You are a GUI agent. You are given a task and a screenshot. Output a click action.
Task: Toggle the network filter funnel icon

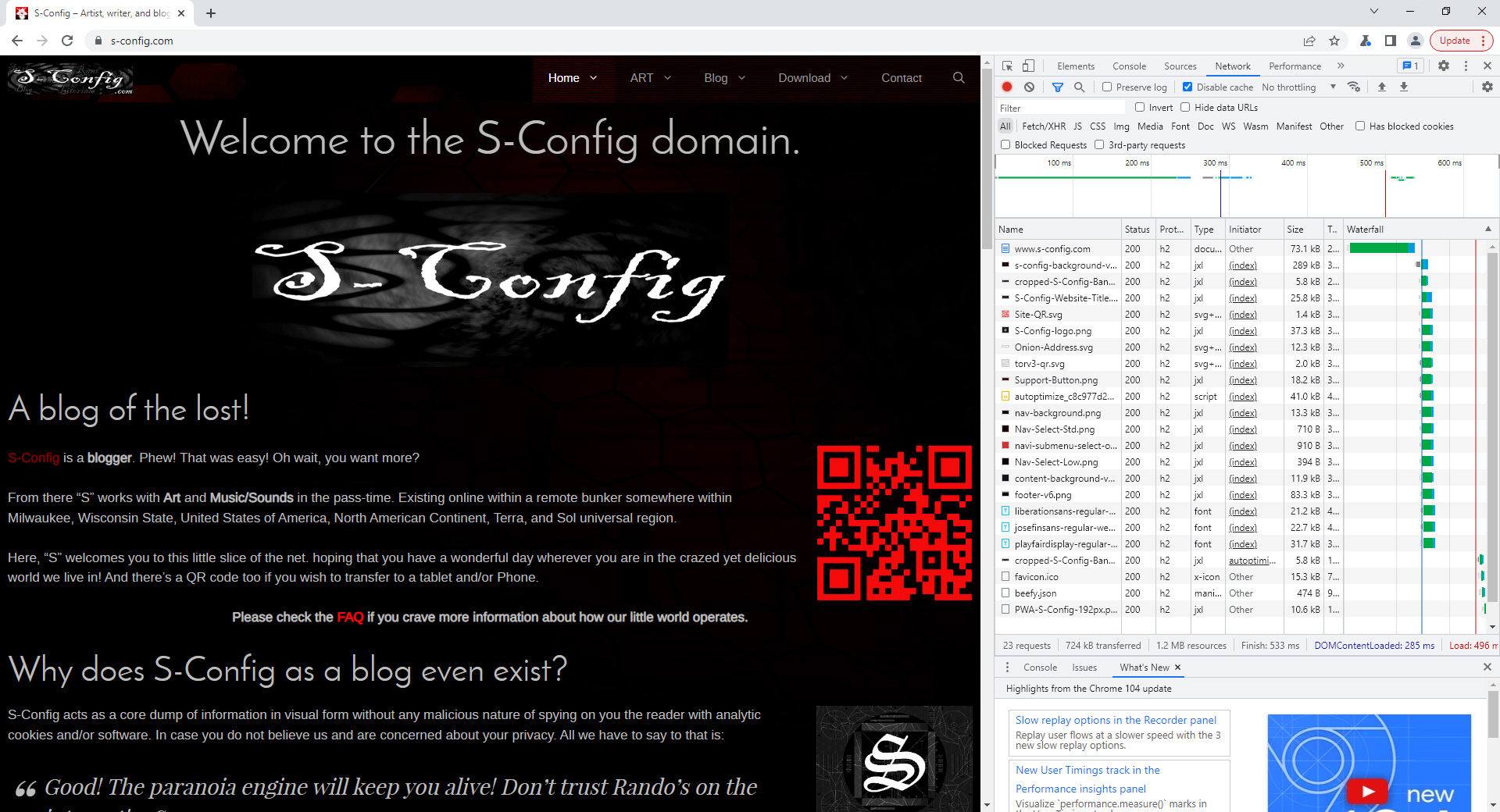(x=1057, y=87)
